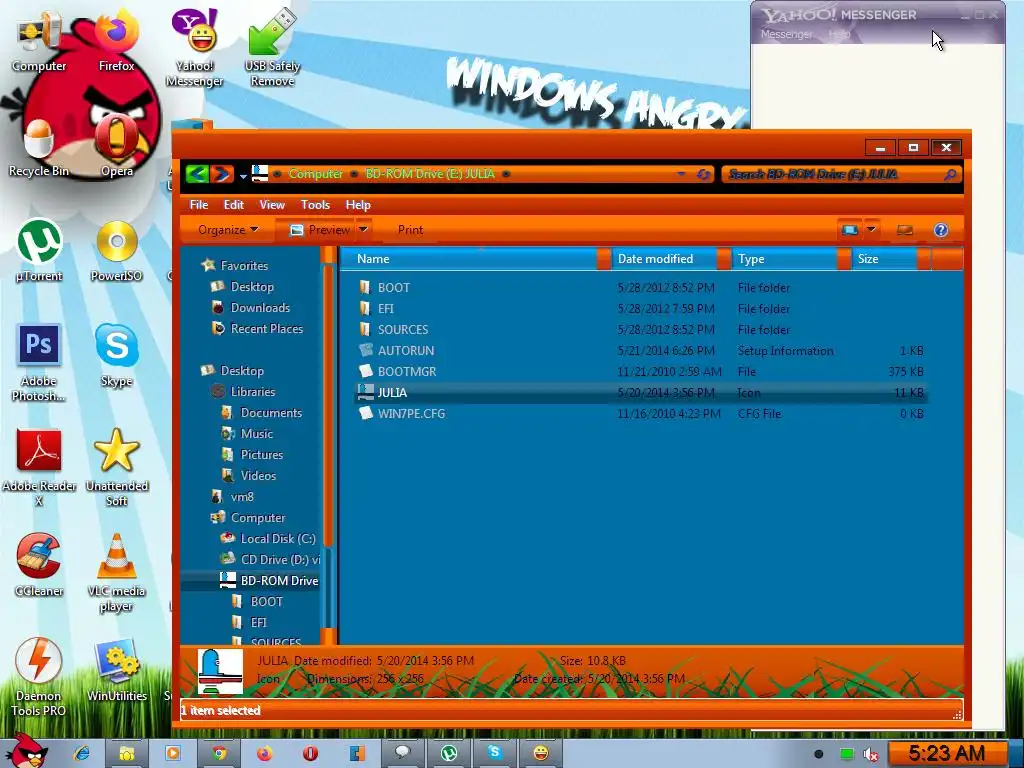Open the Unattended Soft folder icon

(x=116, y=468)
